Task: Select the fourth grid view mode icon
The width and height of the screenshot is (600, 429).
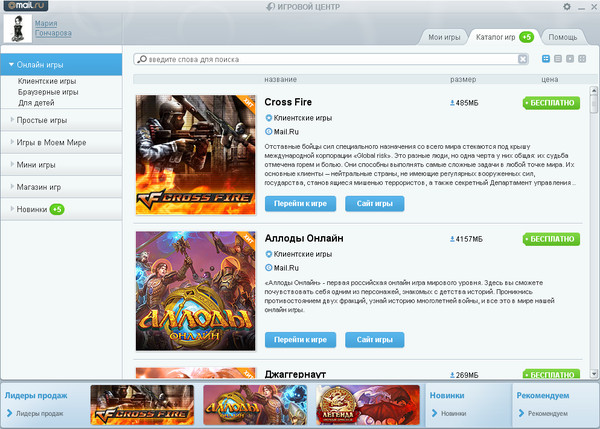Action: (x=582, y=59)
